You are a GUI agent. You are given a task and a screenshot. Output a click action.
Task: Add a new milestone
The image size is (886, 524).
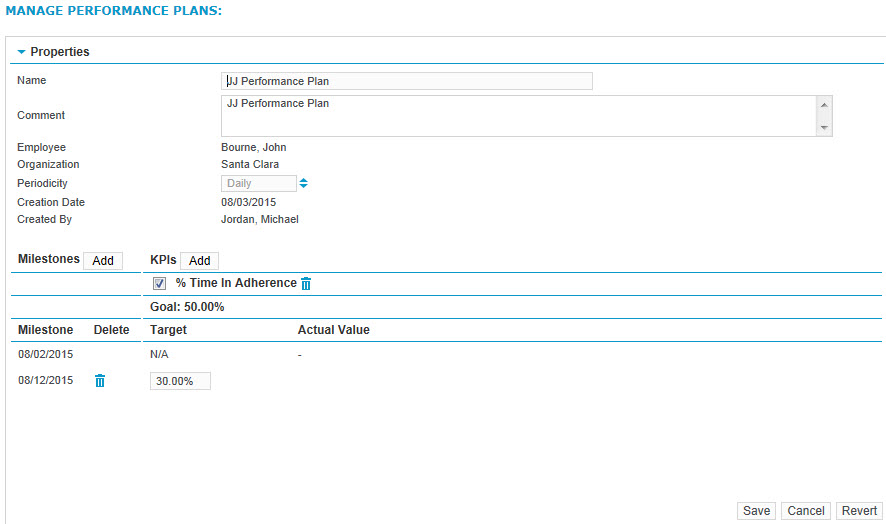pos(103,261)
